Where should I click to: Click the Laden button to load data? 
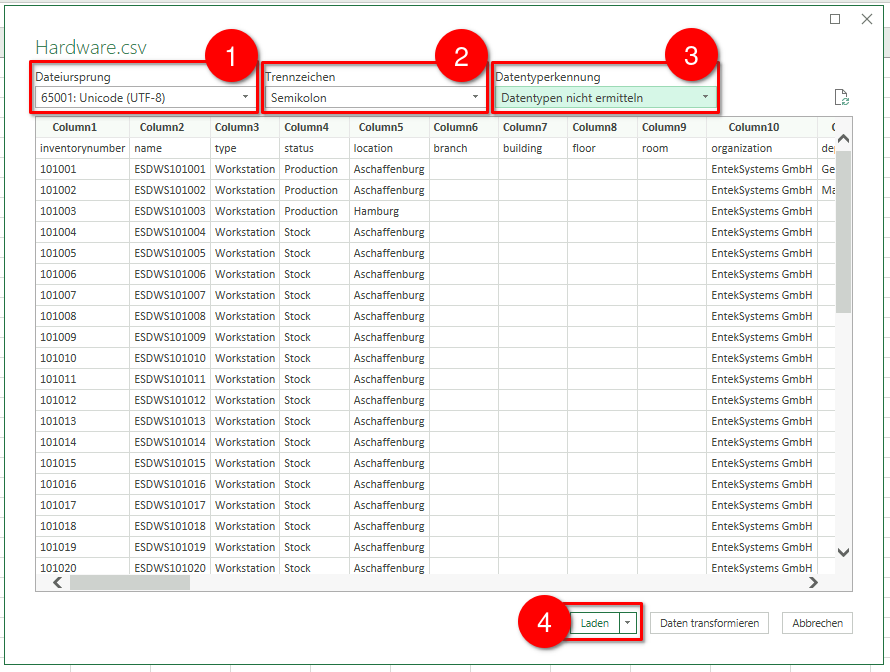(x=595, y=622)
